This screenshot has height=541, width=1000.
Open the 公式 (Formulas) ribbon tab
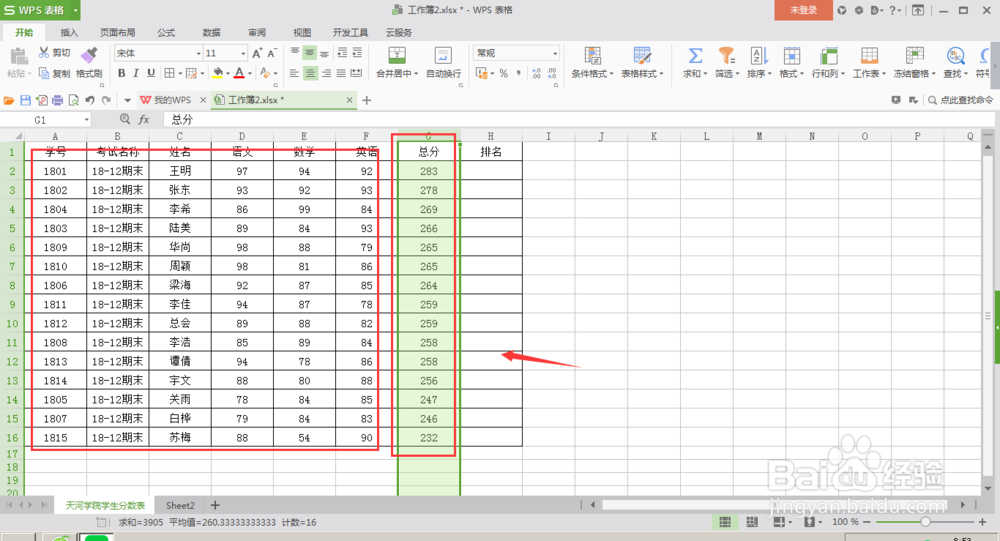(166, 33)
